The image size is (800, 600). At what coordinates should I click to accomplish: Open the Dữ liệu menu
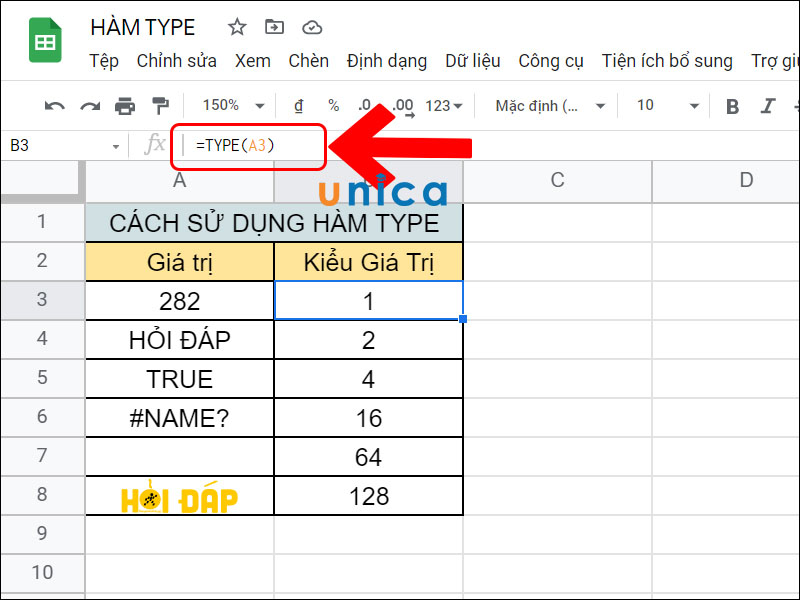[472, 61]
